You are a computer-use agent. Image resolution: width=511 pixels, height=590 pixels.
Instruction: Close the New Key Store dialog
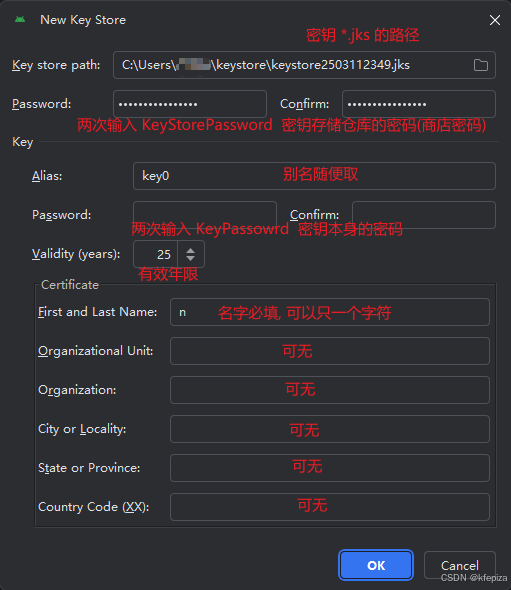pyautogui.click(x=495, y=20)
